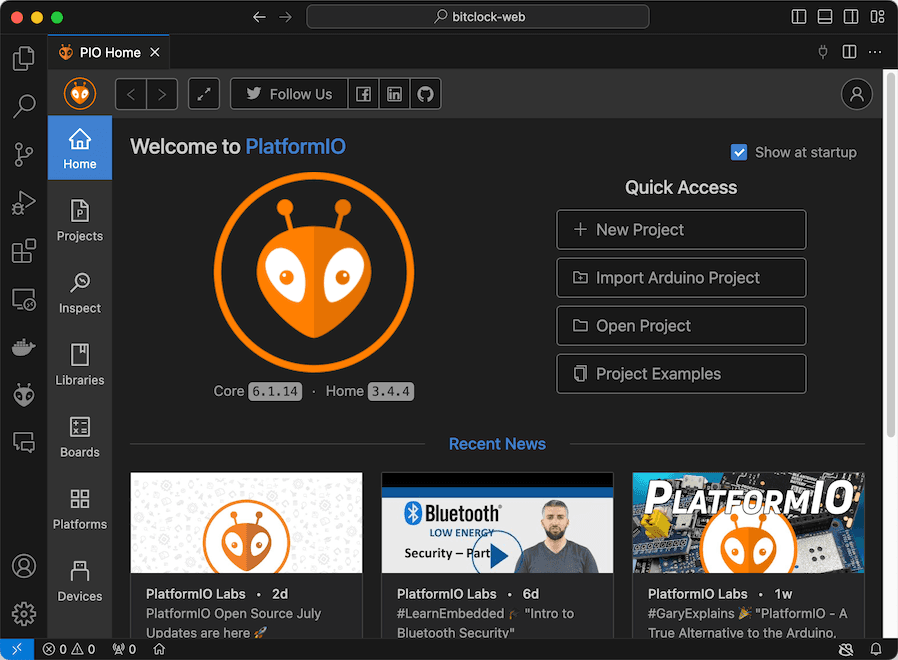Click Import Arduino Project button
The height and width of the screenshot is (660, 898).
[x=681, y=278]
